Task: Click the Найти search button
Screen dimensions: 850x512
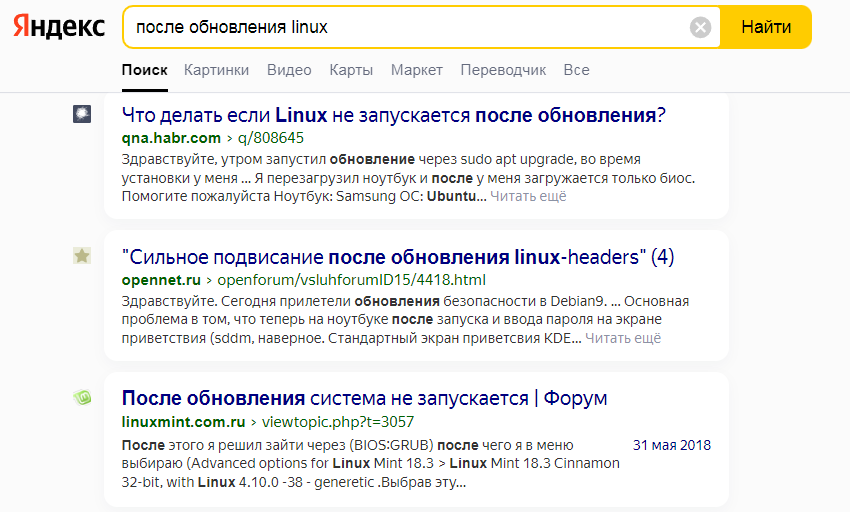Action: coord(765,27)
